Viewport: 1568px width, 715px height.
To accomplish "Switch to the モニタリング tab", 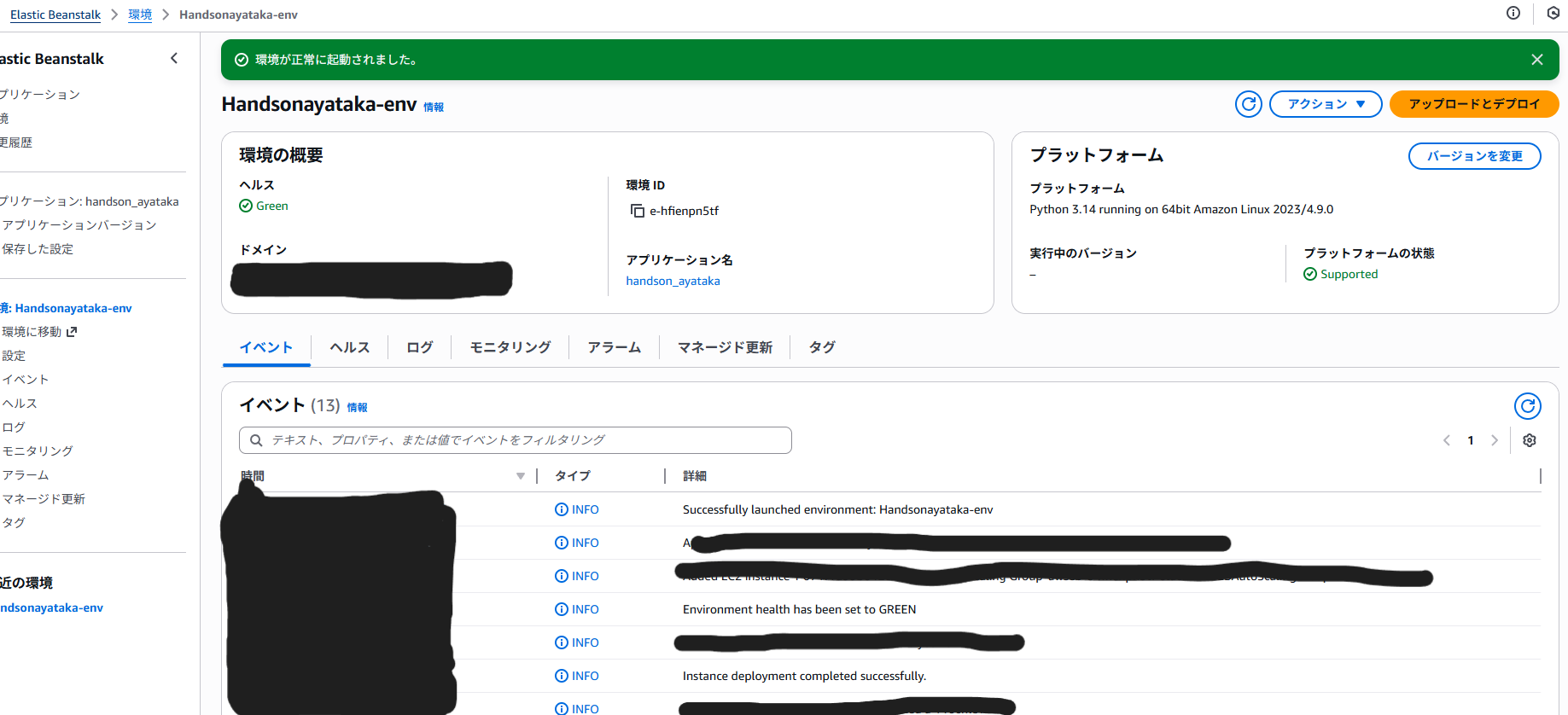I will pyautogui.click(x=510, y=347).
